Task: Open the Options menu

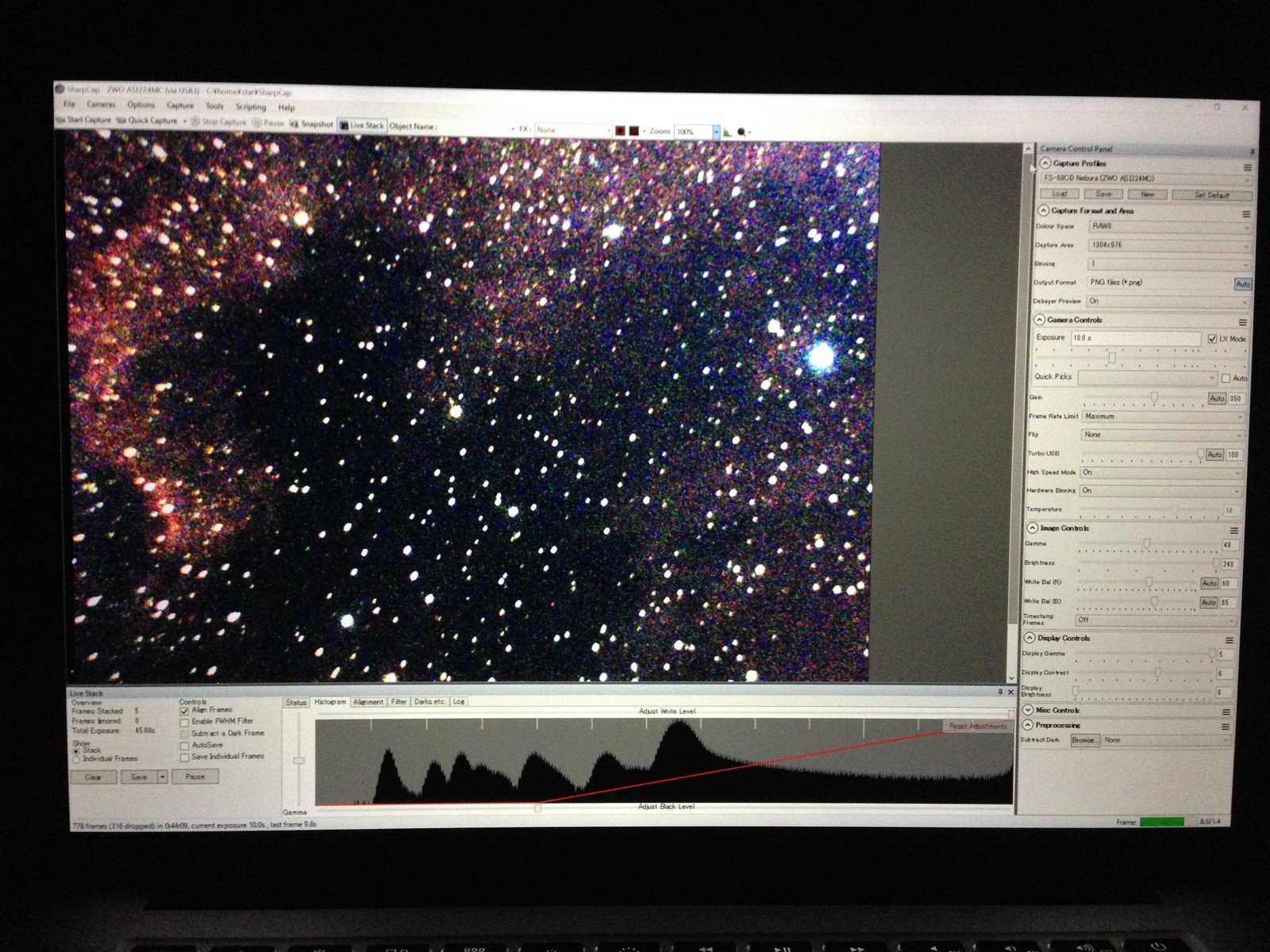Action: pyautogui.click(x=141, y=105)
